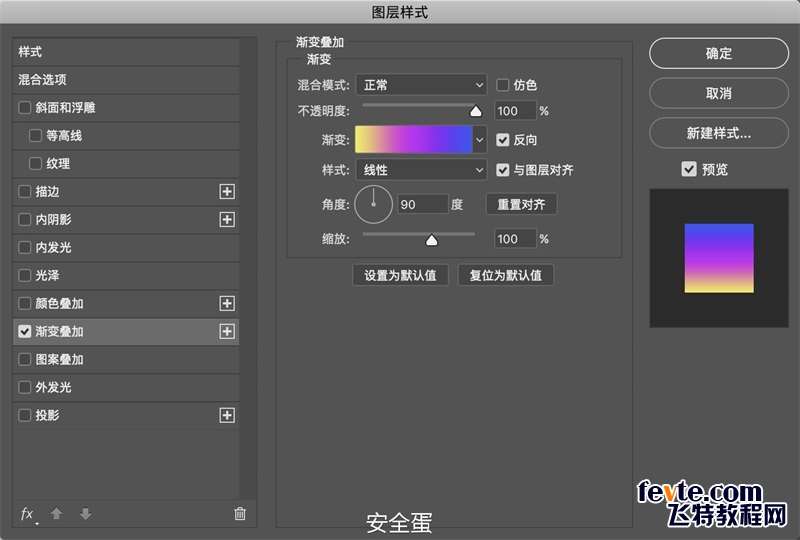The image size is (800, 540).
Task: Select the 内发光 effect row
Action: 126,248
